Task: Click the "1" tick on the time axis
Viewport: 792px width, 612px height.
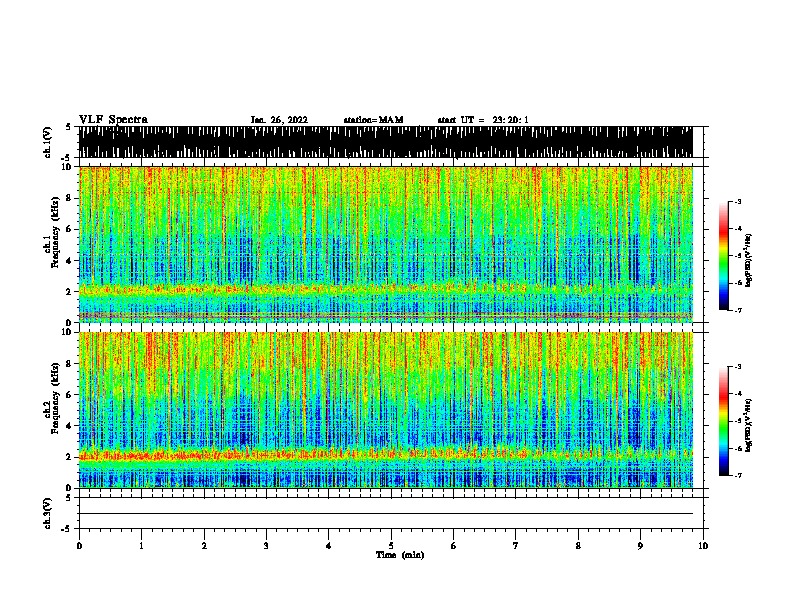Action: (x=141, y=545)
